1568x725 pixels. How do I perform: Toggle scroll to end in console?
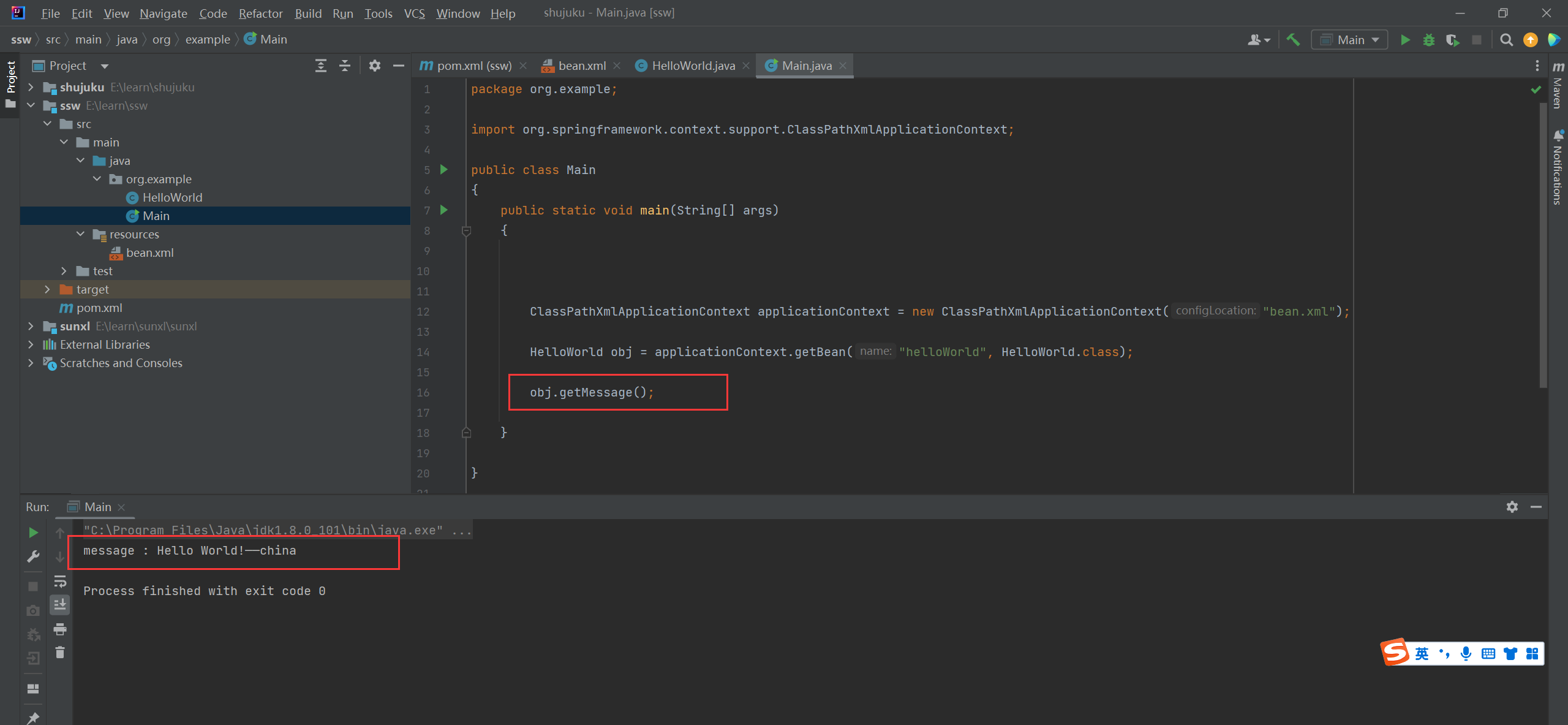click(60, 605)
